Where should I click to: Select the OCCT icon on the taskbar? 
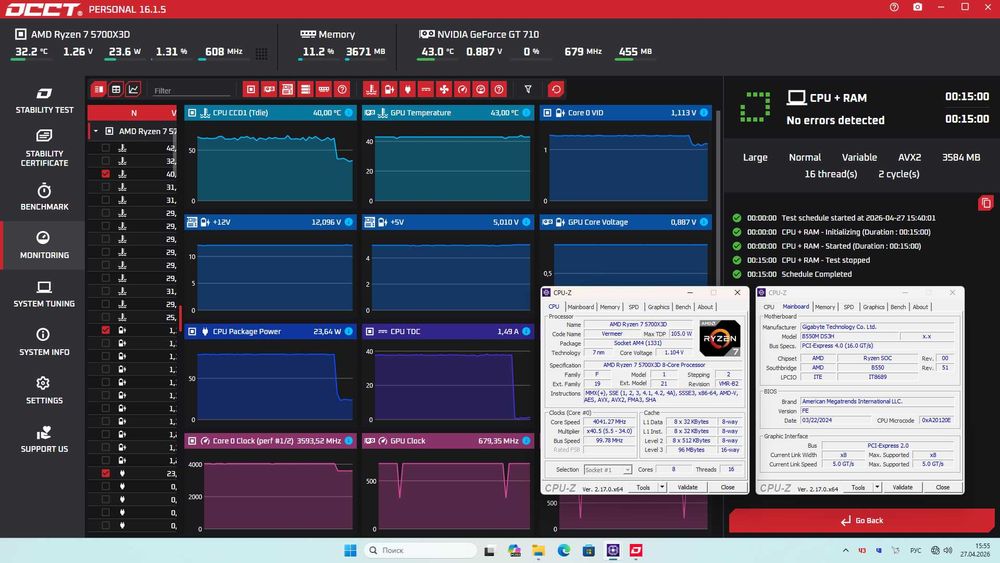coord(636,550)
